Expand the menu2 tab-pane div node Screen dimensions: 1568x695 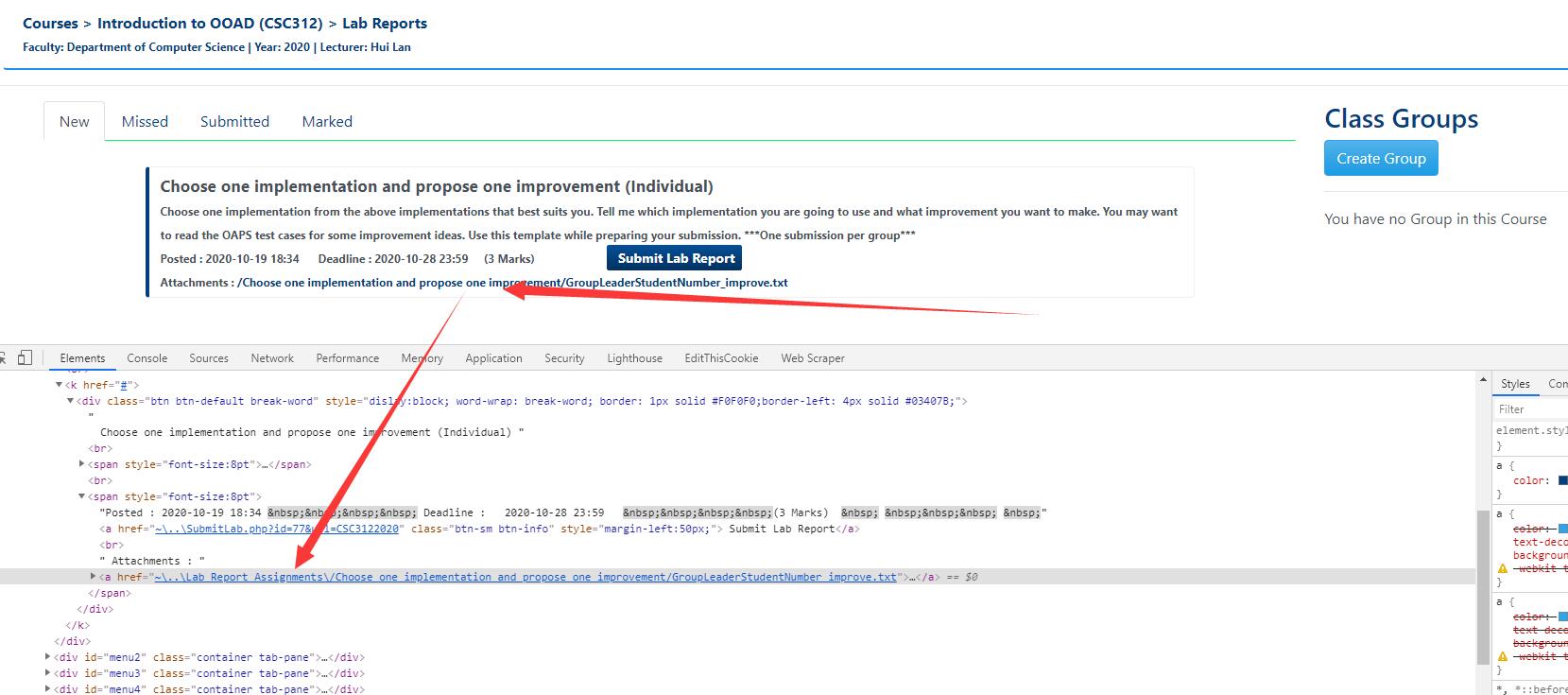(48, 657)
